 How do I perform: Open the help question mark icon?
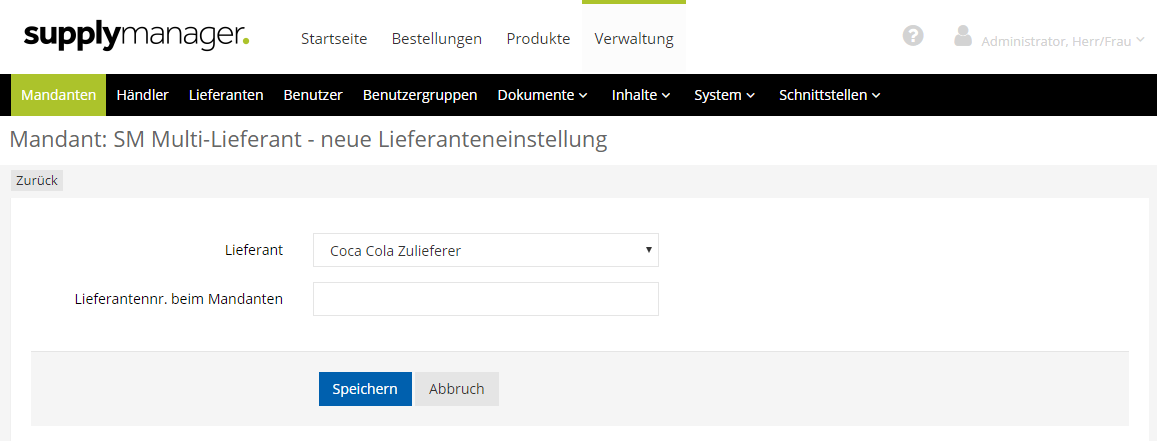(912, 36)
